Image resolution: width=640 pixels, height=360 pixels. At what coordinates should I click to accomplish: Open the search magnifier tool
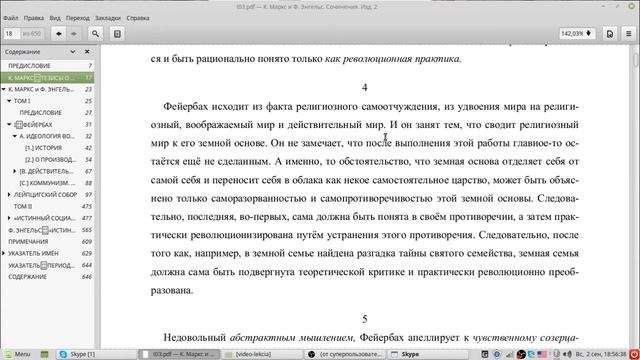click(95, 34)
